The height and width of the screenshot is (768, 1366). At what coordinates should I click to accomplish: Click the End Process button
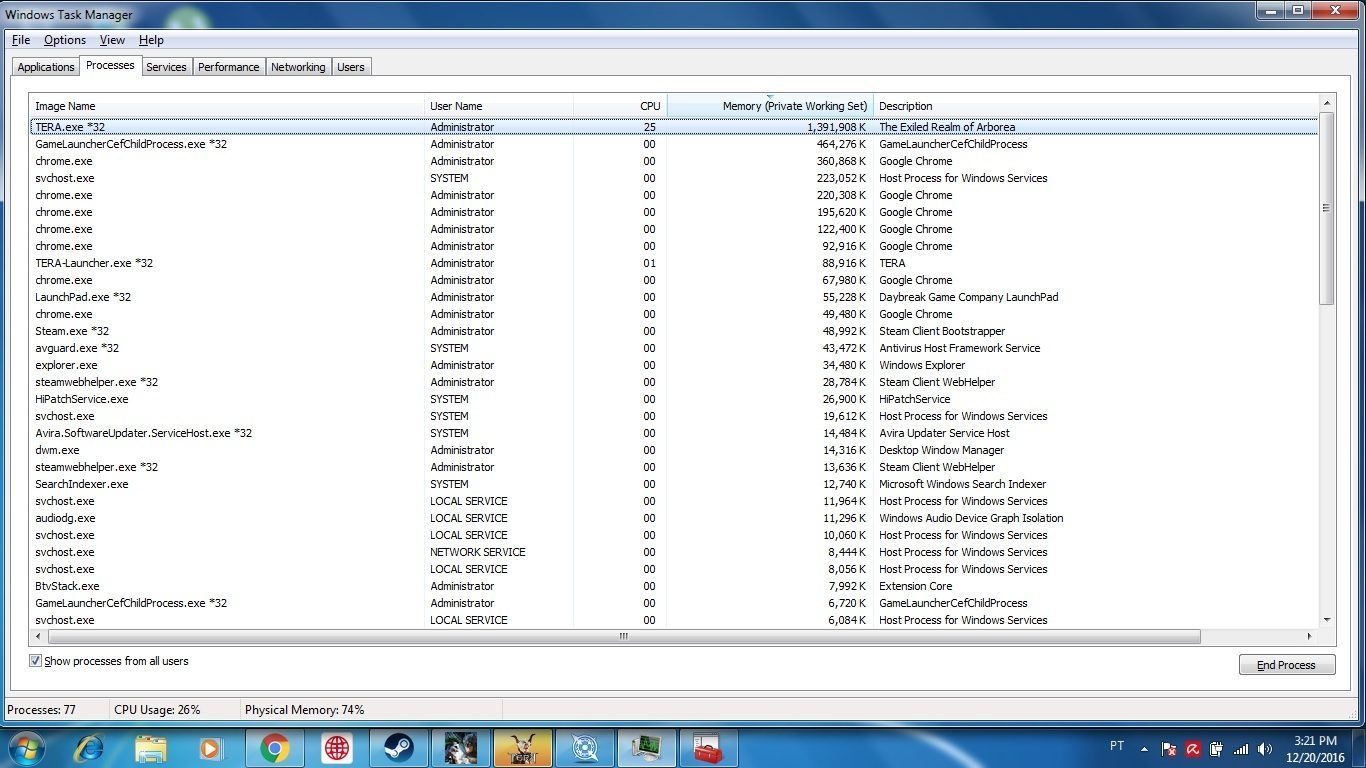(x=1286, y=665)
